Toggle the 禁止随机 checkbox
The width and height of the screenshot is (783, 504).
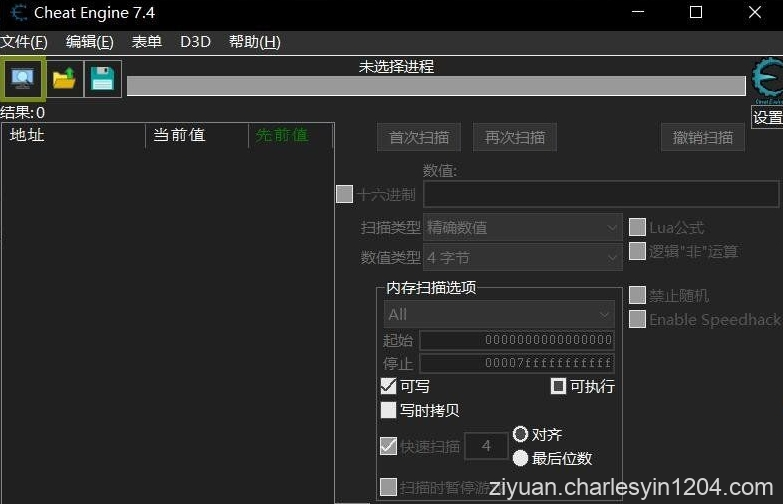click(637, 295)
